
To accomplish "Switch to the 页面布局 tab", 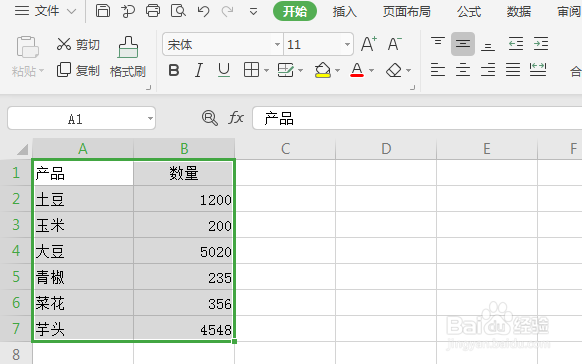I will click(x=406, y=12).
